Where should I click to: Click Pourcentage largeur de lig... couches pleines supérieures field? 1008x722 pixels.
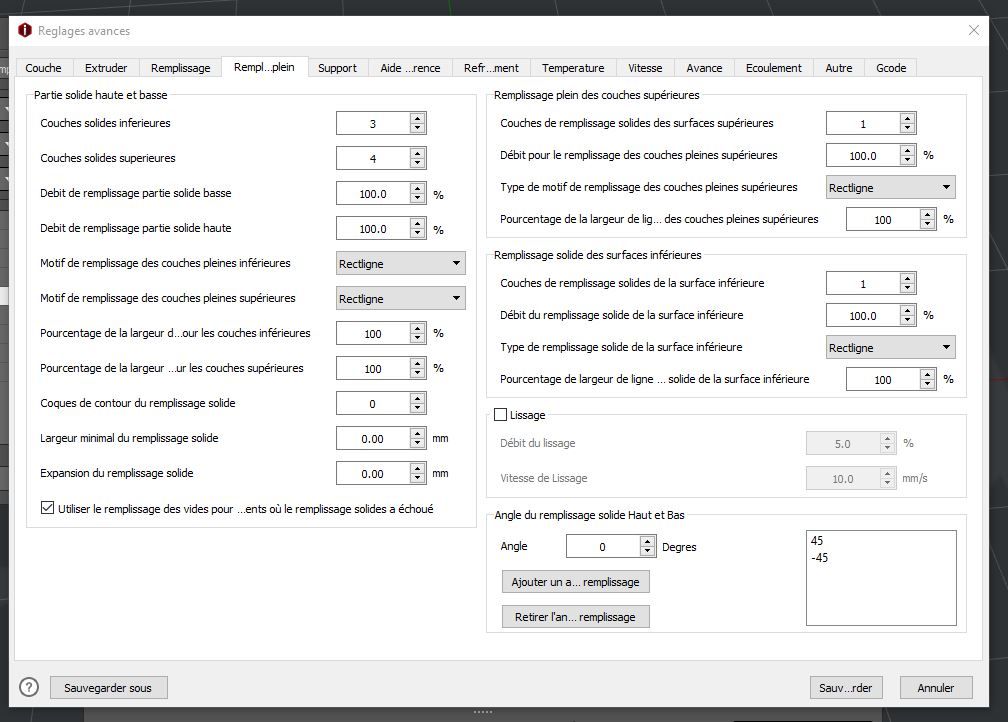(x=883, y=219)
